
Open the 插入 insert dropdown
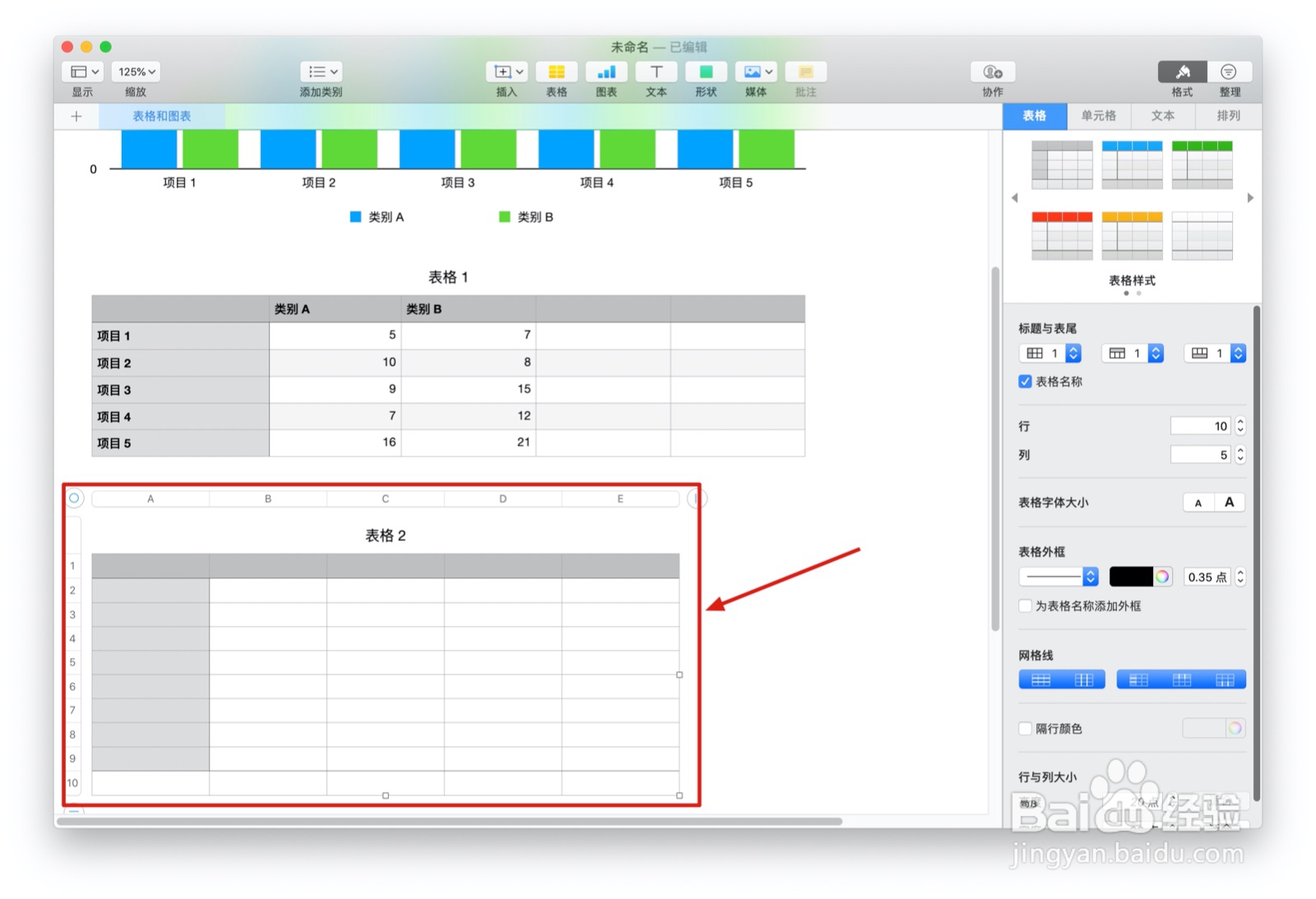(507, 72)
